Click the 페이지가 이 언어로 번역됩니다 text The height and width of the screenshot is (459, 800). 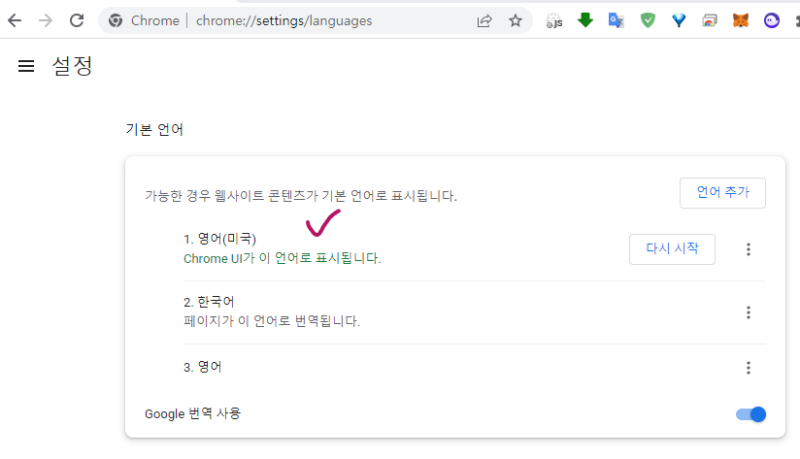[x=271, y=321]
